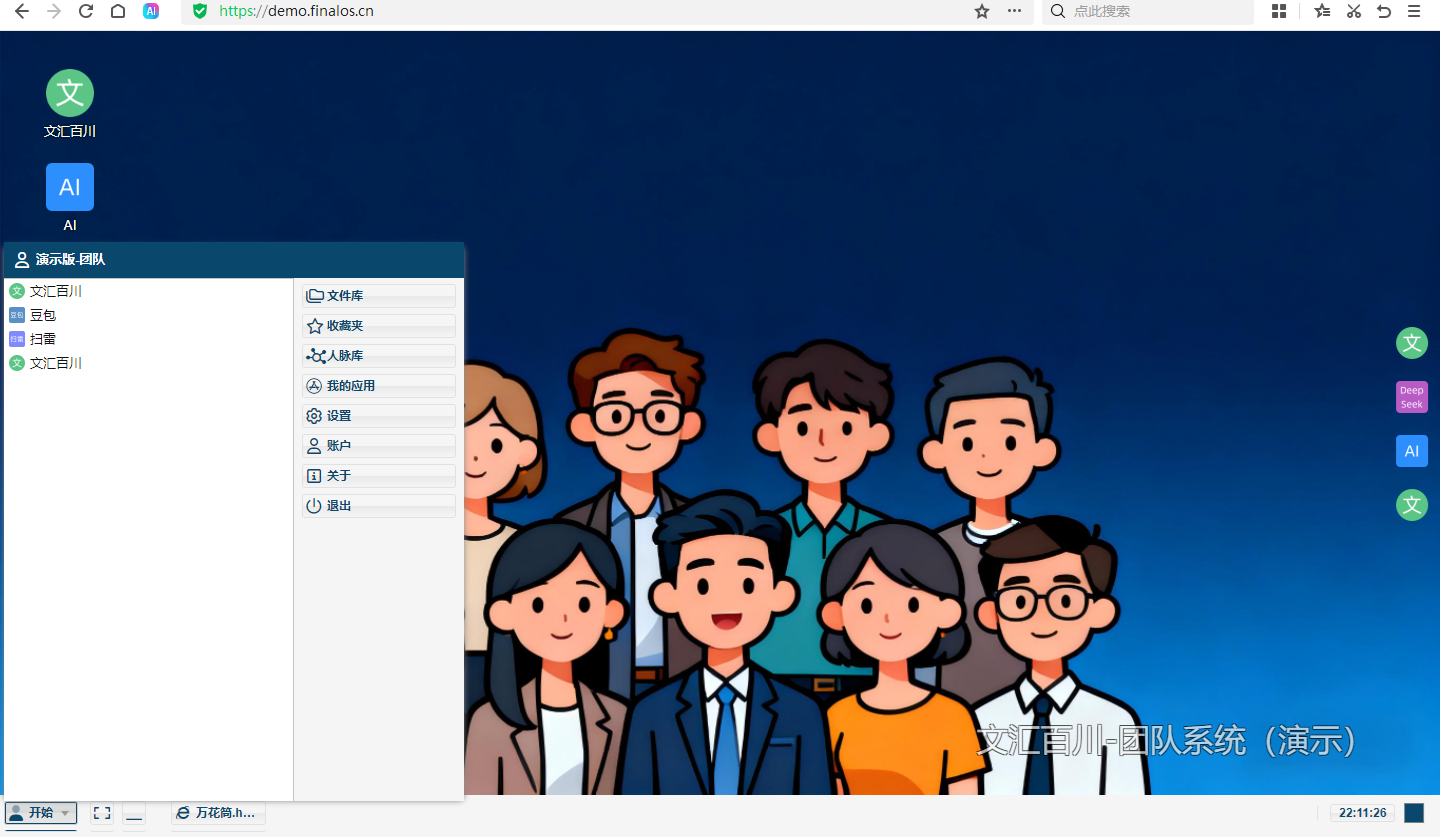This screenshot has height=837, width=1440.
Task: Open 文件库 from the start menu
Action: [379, 296]
